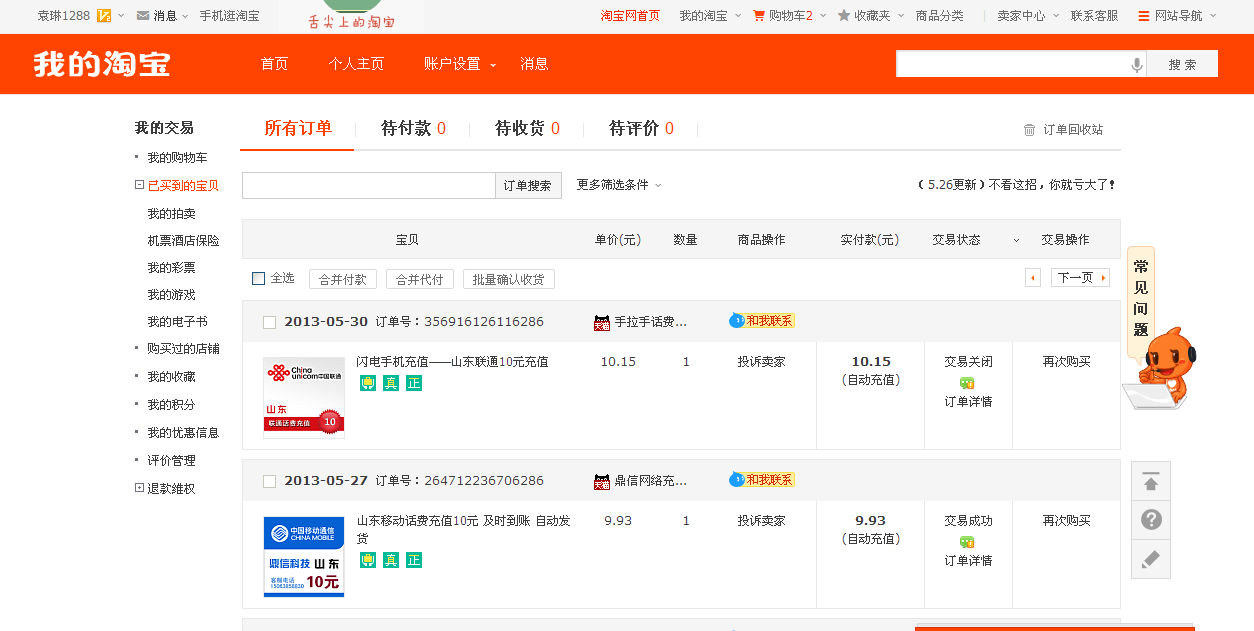Image resolution: width=1254 pixels, height=631 pixels.
Task: Check the 2013-05-27 order checkbox
Action: (x=269, y=481)
